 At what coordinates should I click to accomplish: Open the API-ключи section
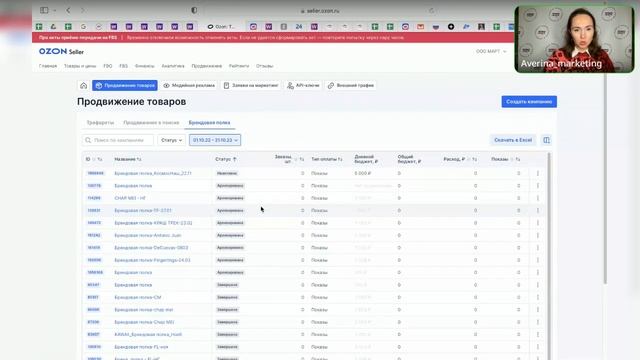(x=303, y=85)
